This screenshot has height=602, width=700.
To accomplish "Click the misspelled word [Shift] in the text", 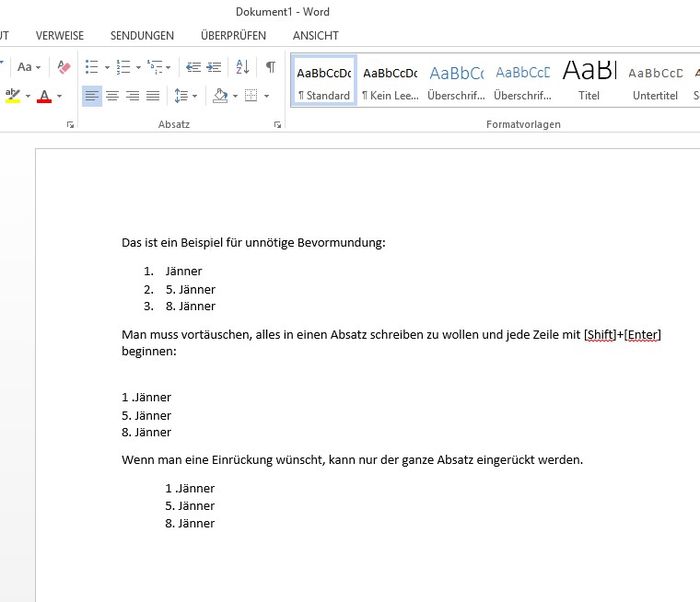I will [600, 334].
